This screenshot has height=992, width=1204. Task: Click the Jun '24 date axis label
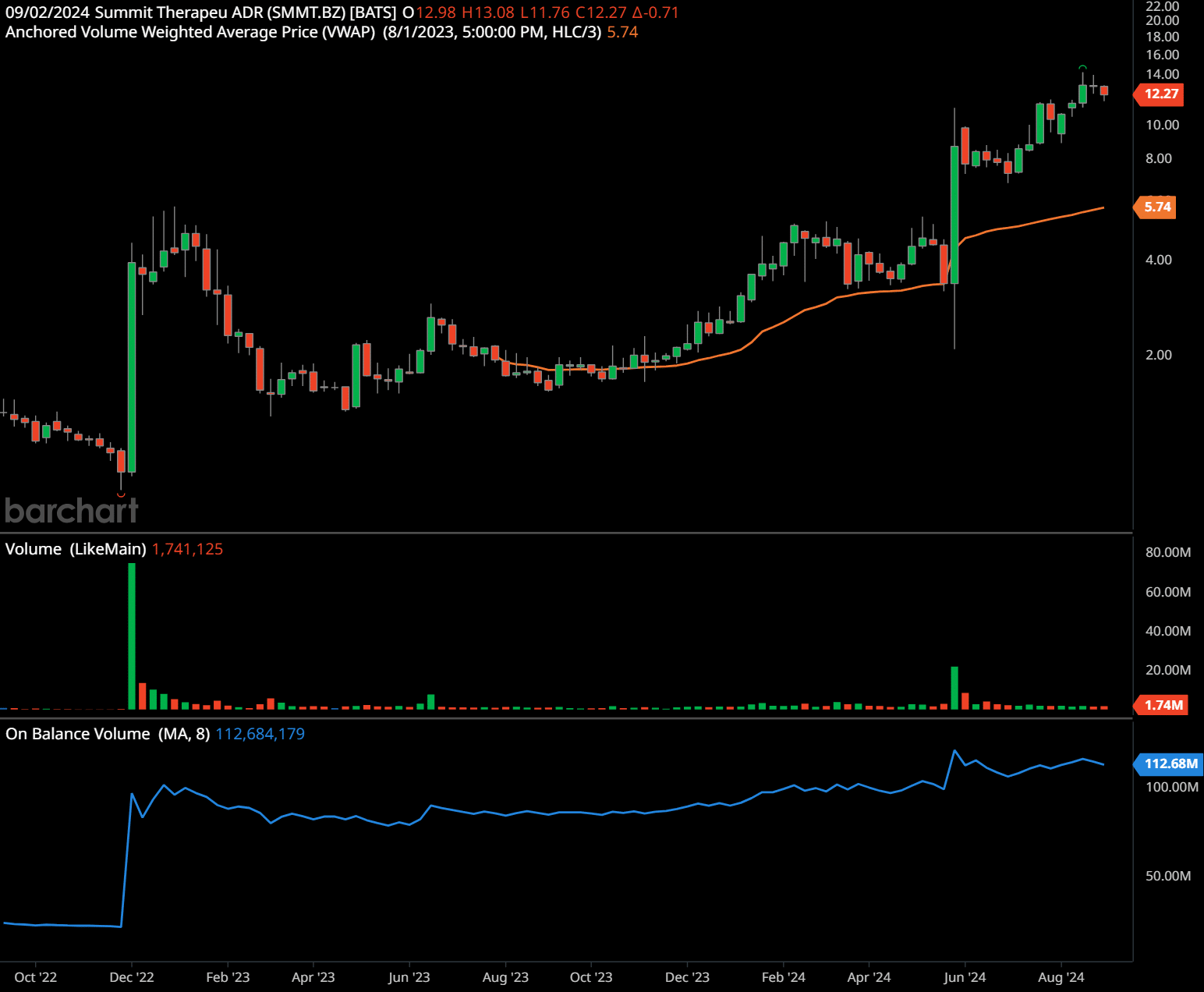click(965, 977)
